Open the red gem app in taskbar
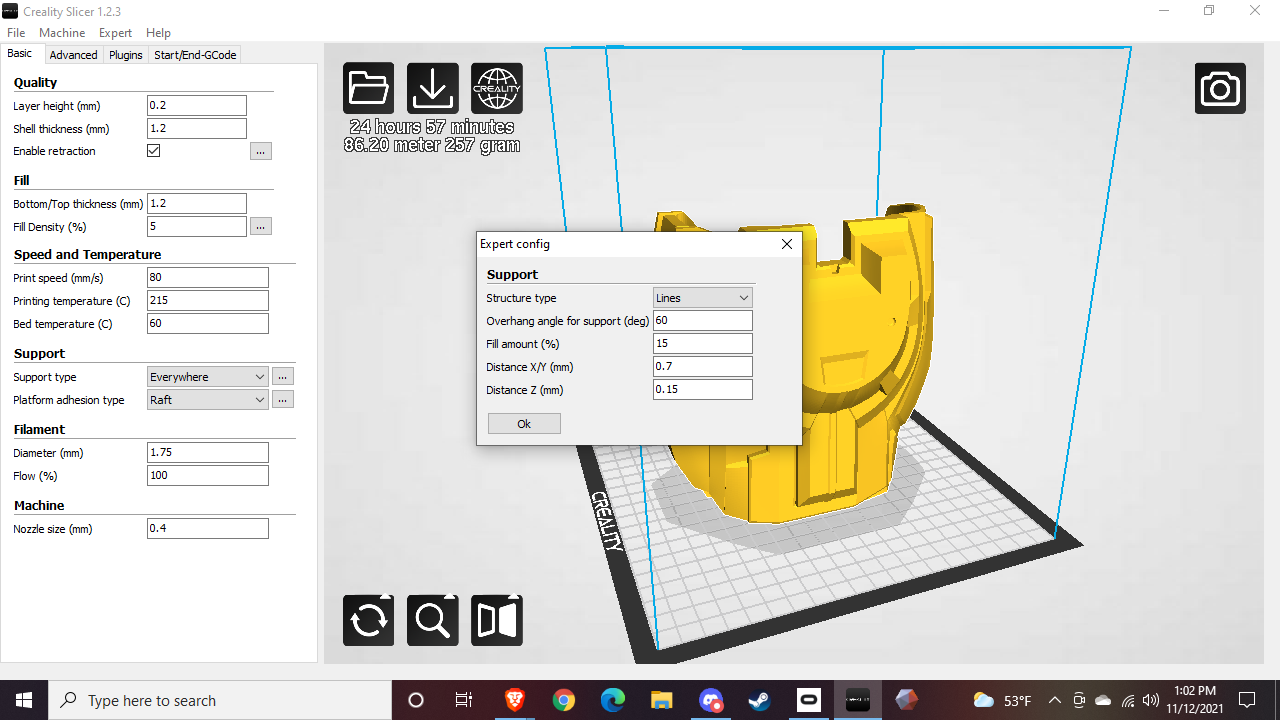The height and width of the screenshot is (720, 1280). click(906, 700)
